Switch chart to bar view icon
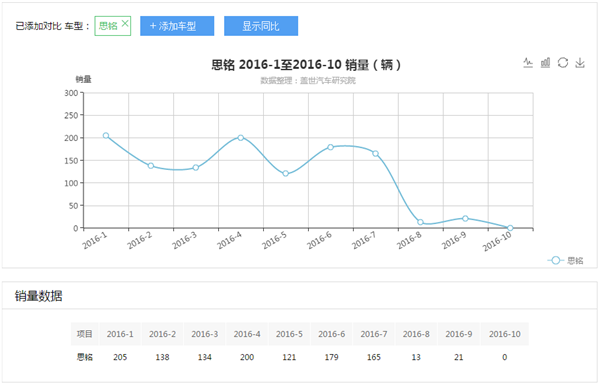The image size is (600, 385). coord(545,63)
